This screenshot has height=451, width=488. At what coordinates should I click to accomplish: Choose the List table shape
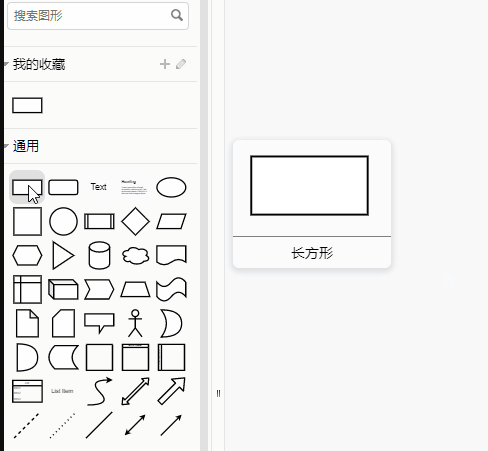(27, 391)
